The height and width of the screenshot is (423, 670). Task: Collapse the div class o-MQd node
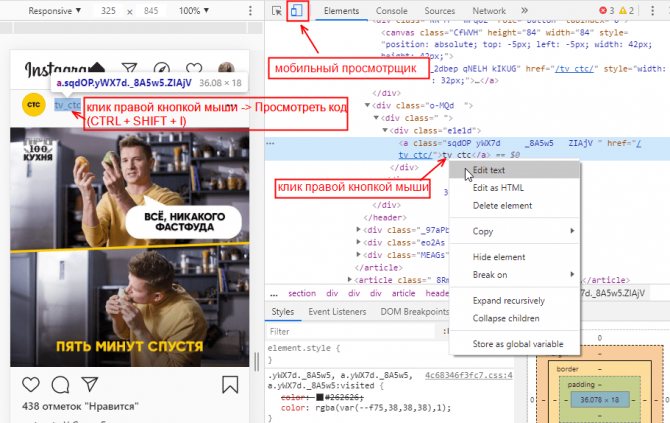coord(367,105)
